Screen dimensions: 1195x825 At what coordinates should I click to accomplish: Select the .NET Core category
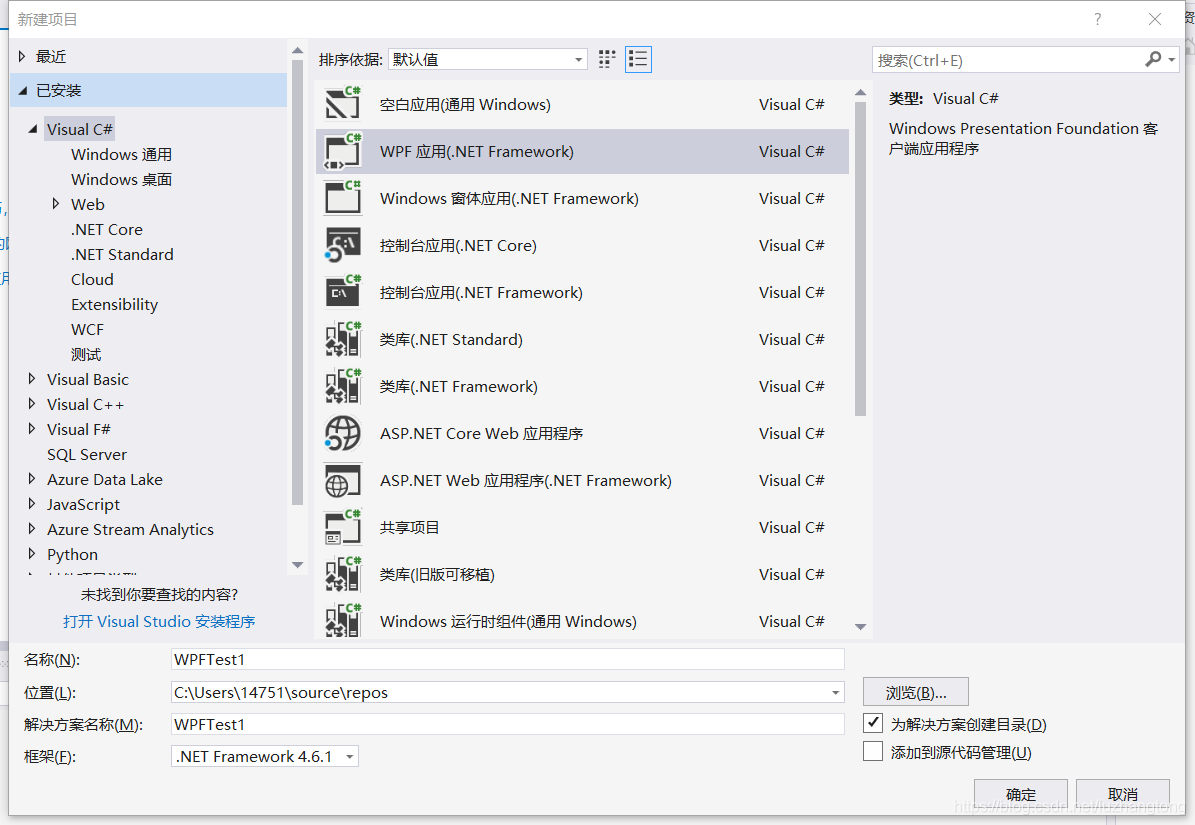click(107, 229)
